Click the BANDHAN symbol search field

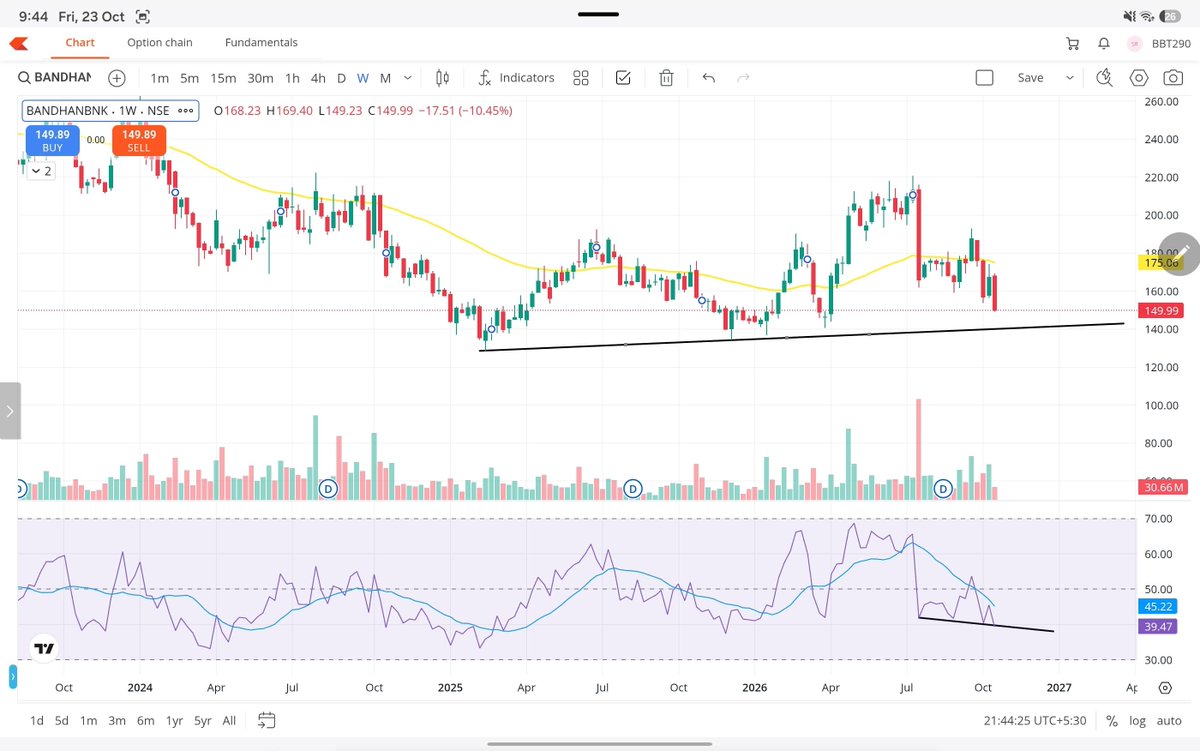coord(55,78)
